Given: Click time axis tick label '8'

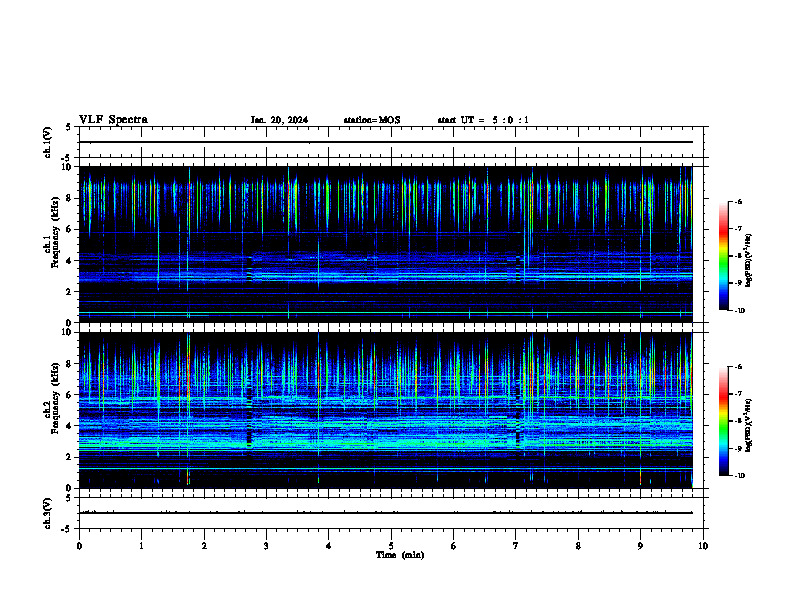Looking at the screenshot, I should [578, 546].
